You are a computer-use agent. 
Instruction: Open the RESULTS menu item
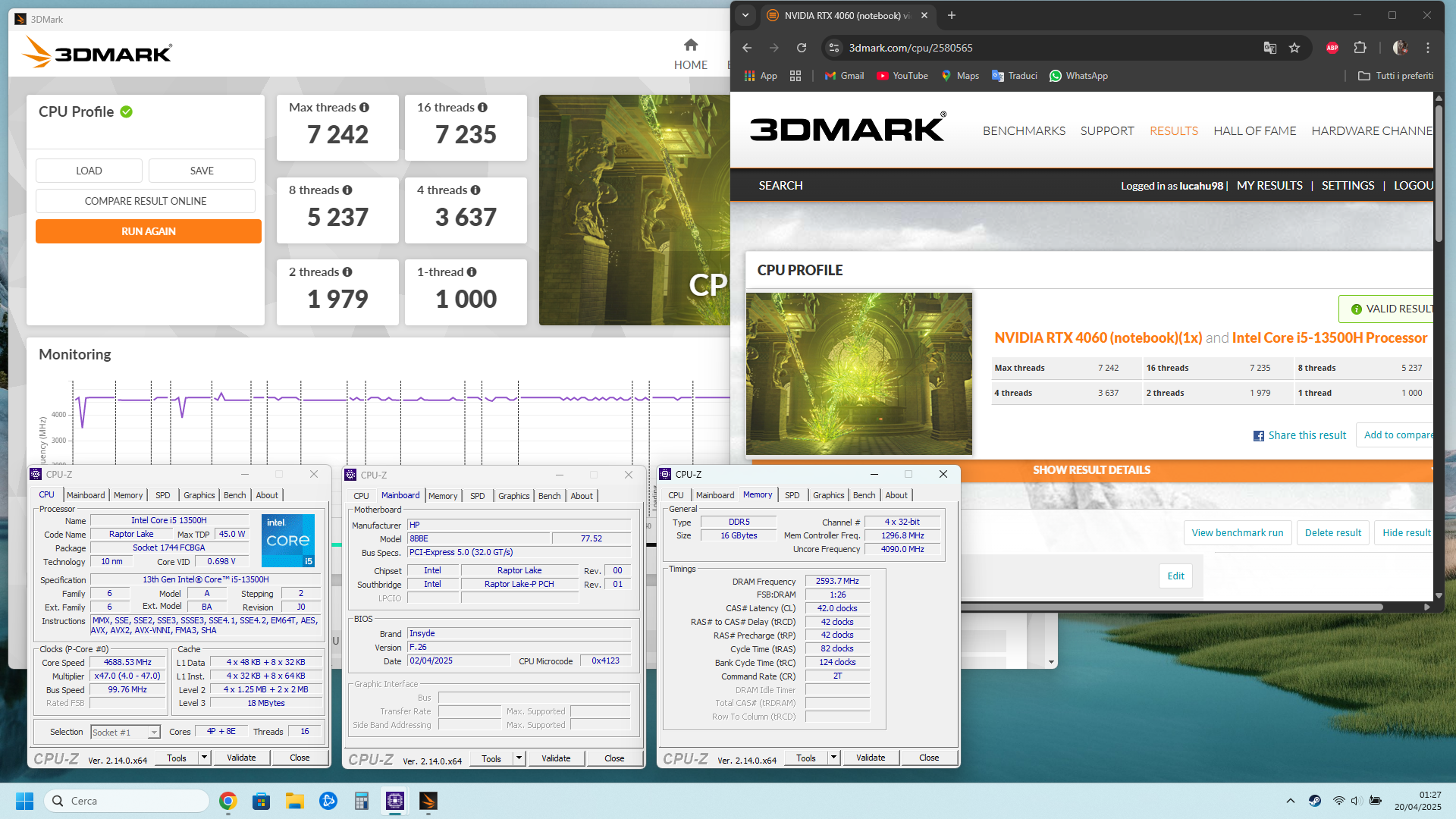click(x=1174, y=131)
